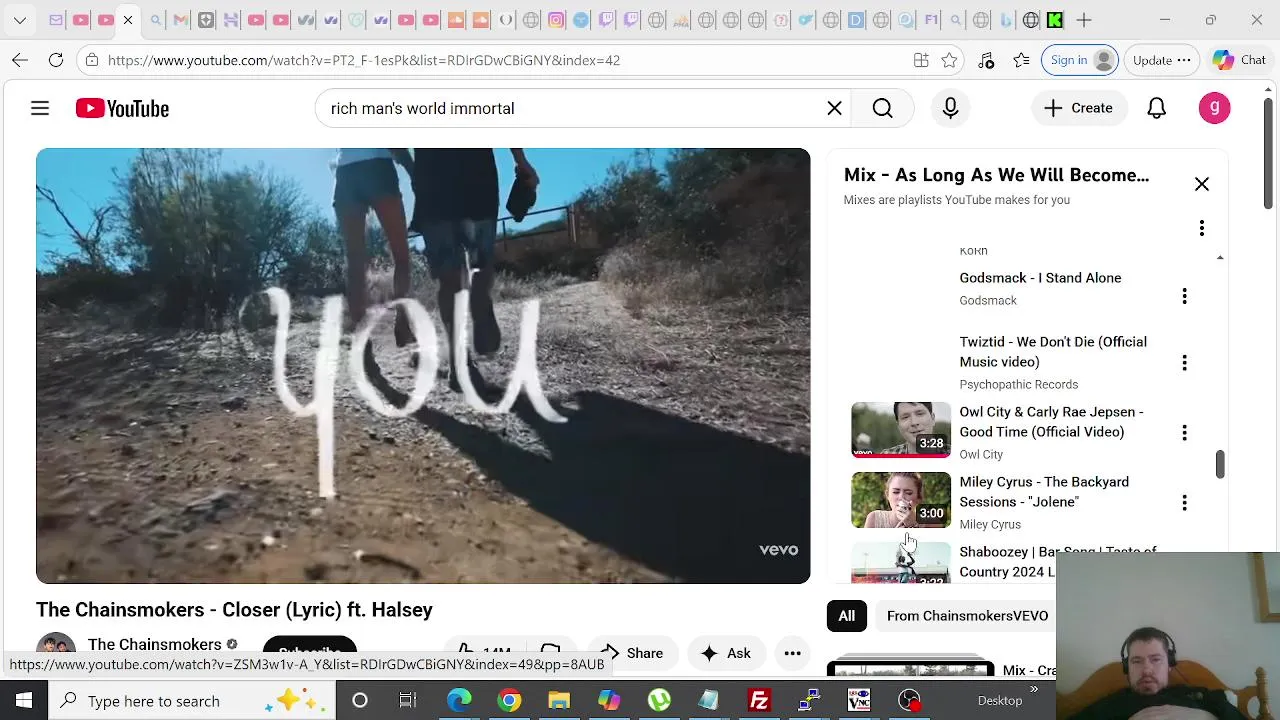1280x720 pixels.
Task: Open the site information icon in address bar
Action: 92,60
